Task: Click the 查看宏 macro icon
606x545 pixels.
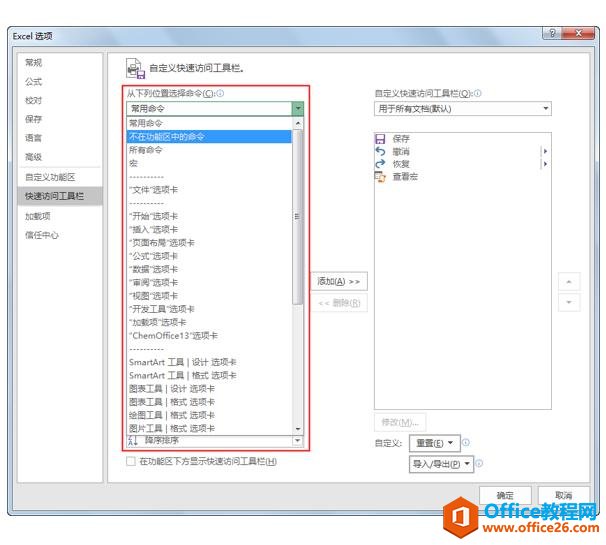Action: point(380,177)
